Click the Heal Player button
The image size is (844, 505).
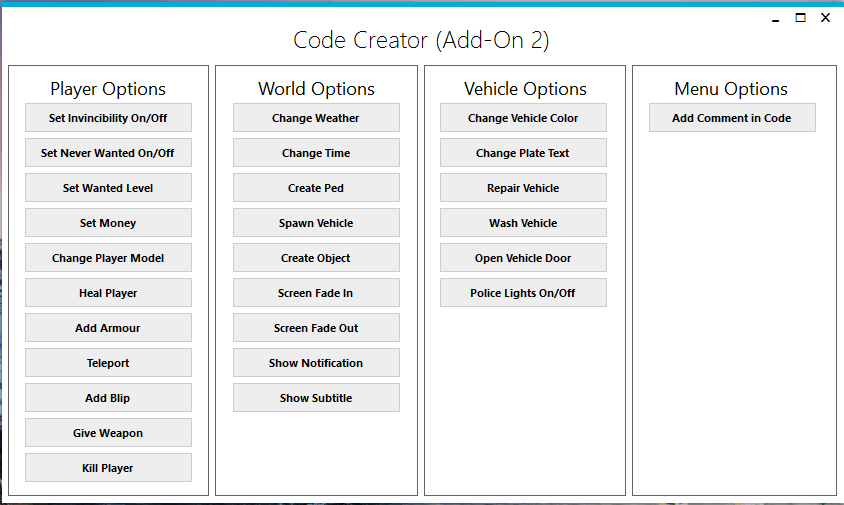pyautogui.click(x=108, y=293)
